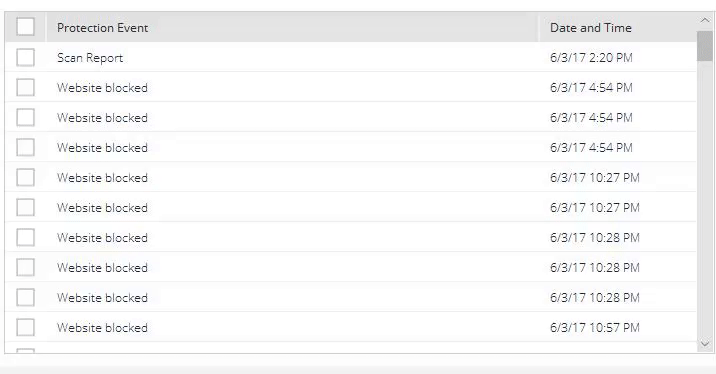Tick checkbox for last 10:28 PM entry
Viewport: 716px width, 374px height.
[x=25, y=297]
